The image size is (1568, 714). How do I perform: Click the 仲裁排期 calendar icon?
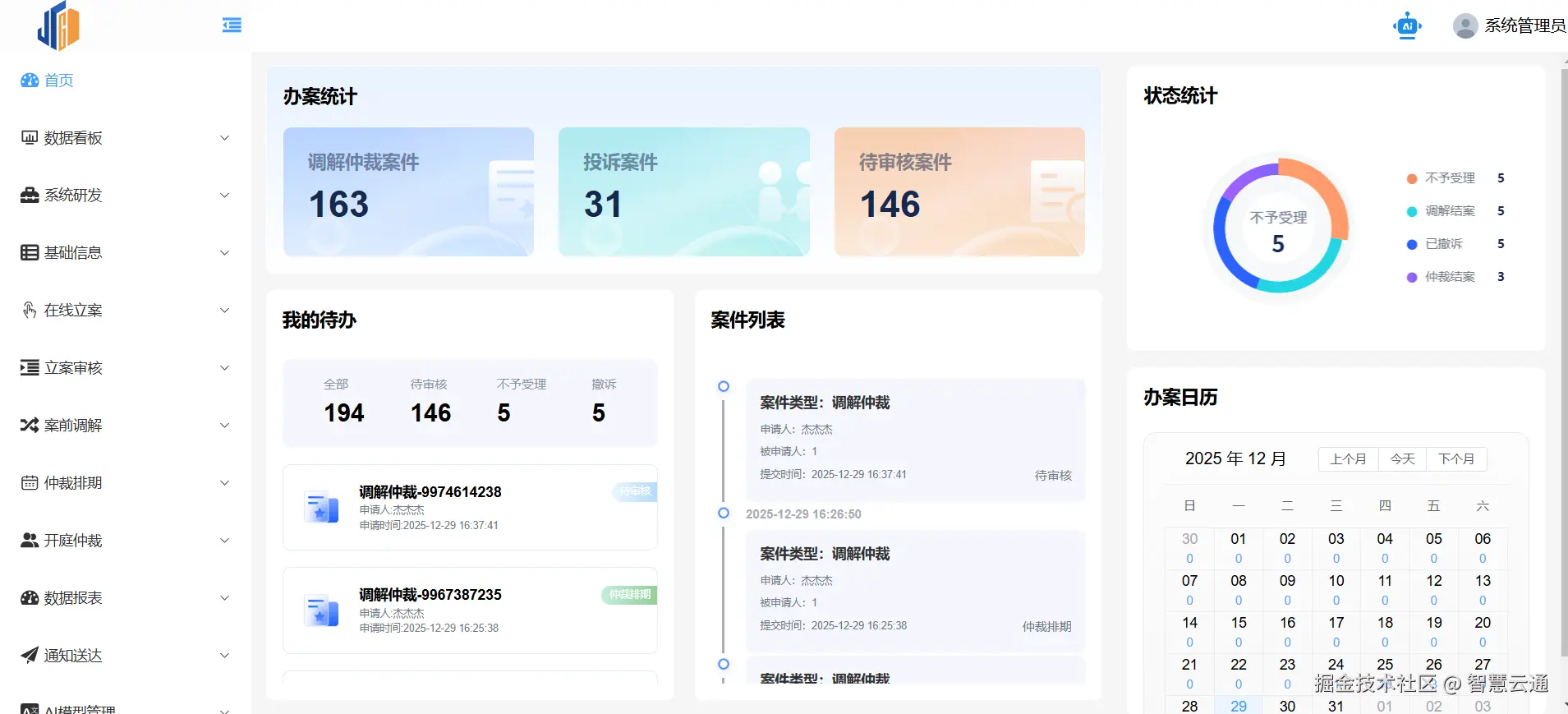tap(30, 483)
